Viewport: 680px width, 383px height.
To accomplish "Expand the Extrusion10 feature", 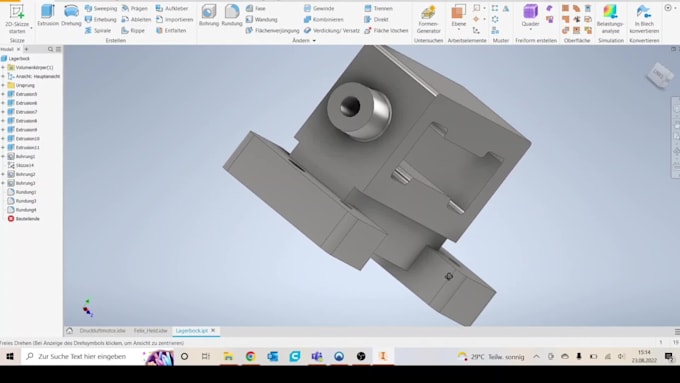I will (x=3, y=139).
